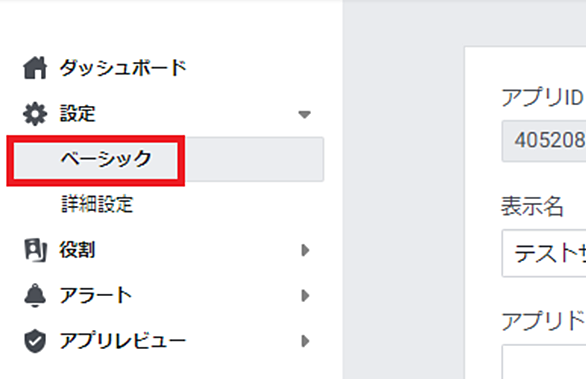Select the 設定 menu label
The image size is (586, 379).
click(78, 114)
